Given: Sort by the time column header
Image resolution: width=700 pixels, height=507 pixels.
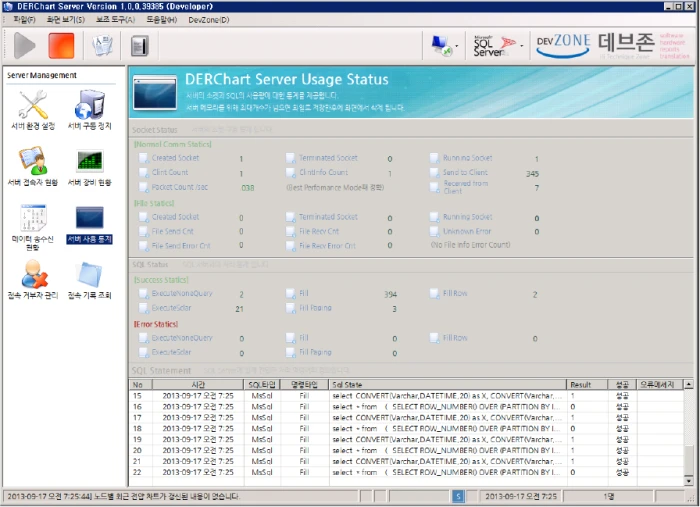Looking at the screenshot, I should [x=198, y=385].
